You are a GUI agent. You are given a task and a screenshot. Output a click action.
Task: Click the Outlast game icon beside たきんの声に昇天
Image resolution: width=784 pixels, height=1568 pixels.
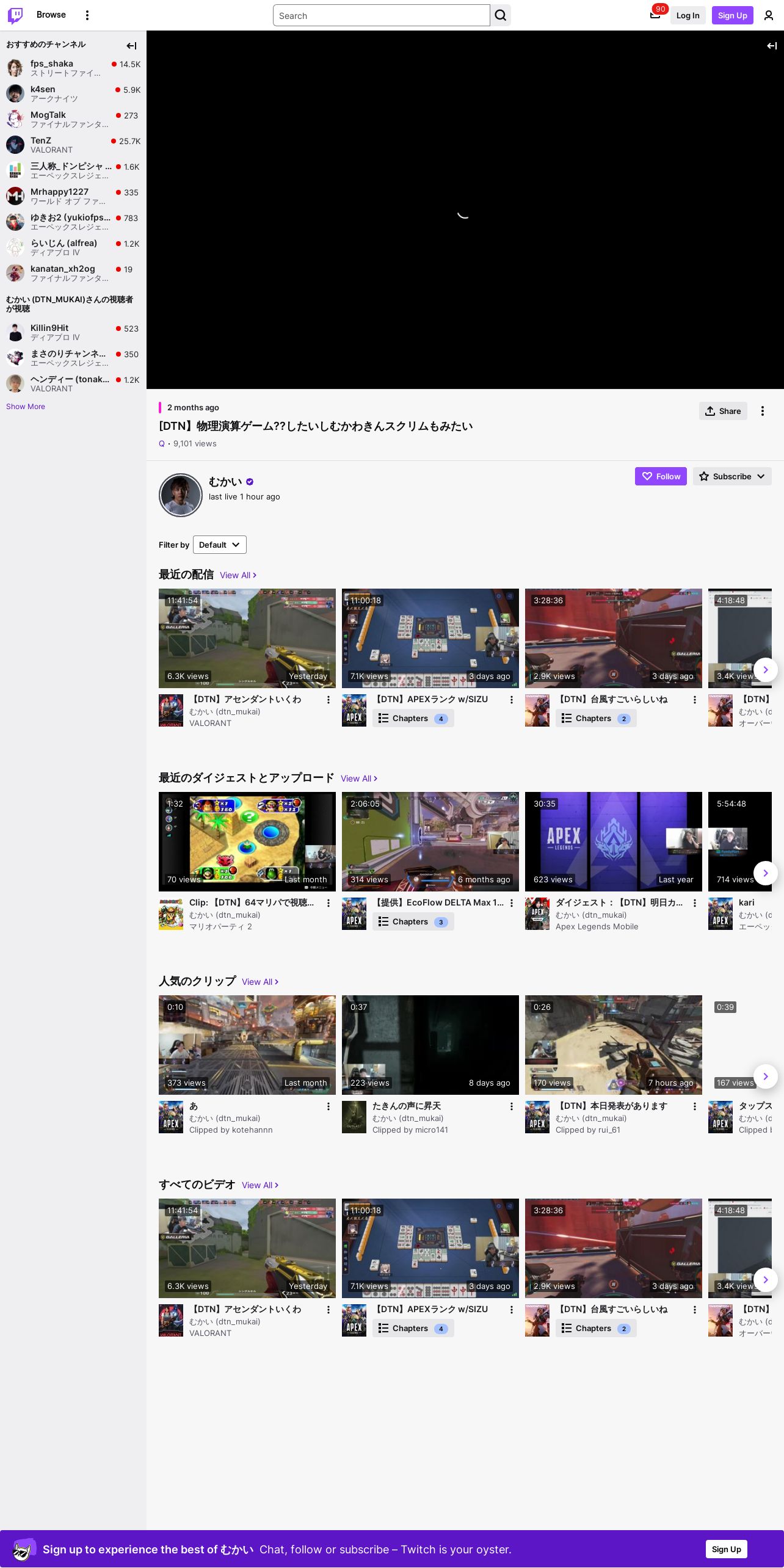click(x=354, y=1117)
